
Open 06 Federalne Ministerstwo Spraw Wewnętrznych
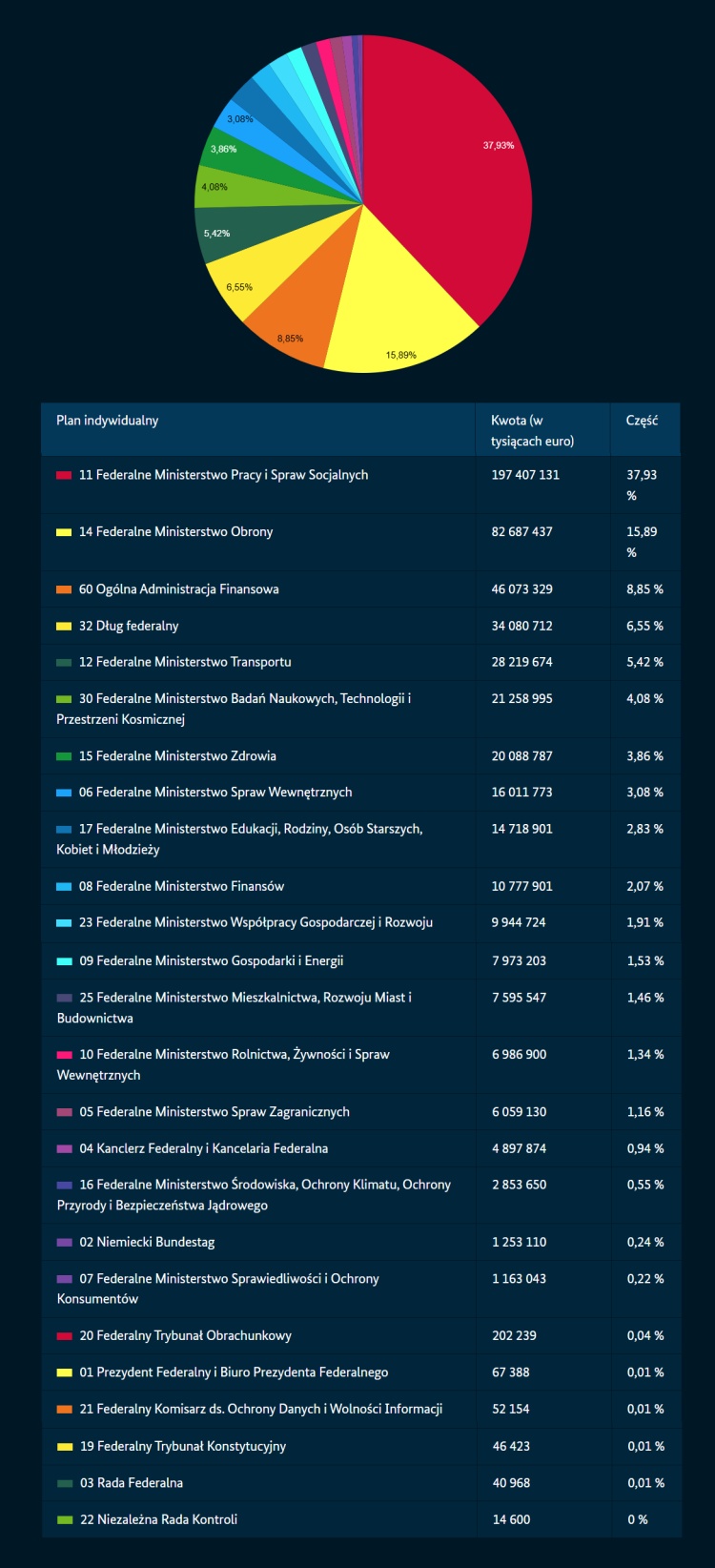point(215,793)
